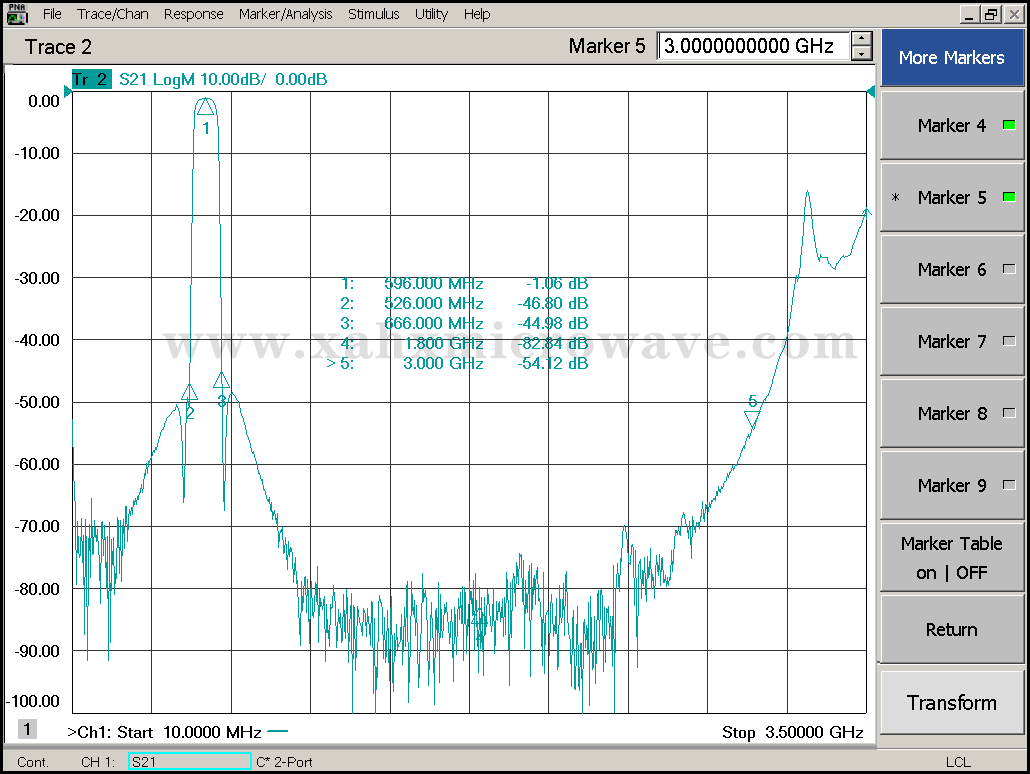
Task: Open the Stimulus menu
Action: click(373, 14)
